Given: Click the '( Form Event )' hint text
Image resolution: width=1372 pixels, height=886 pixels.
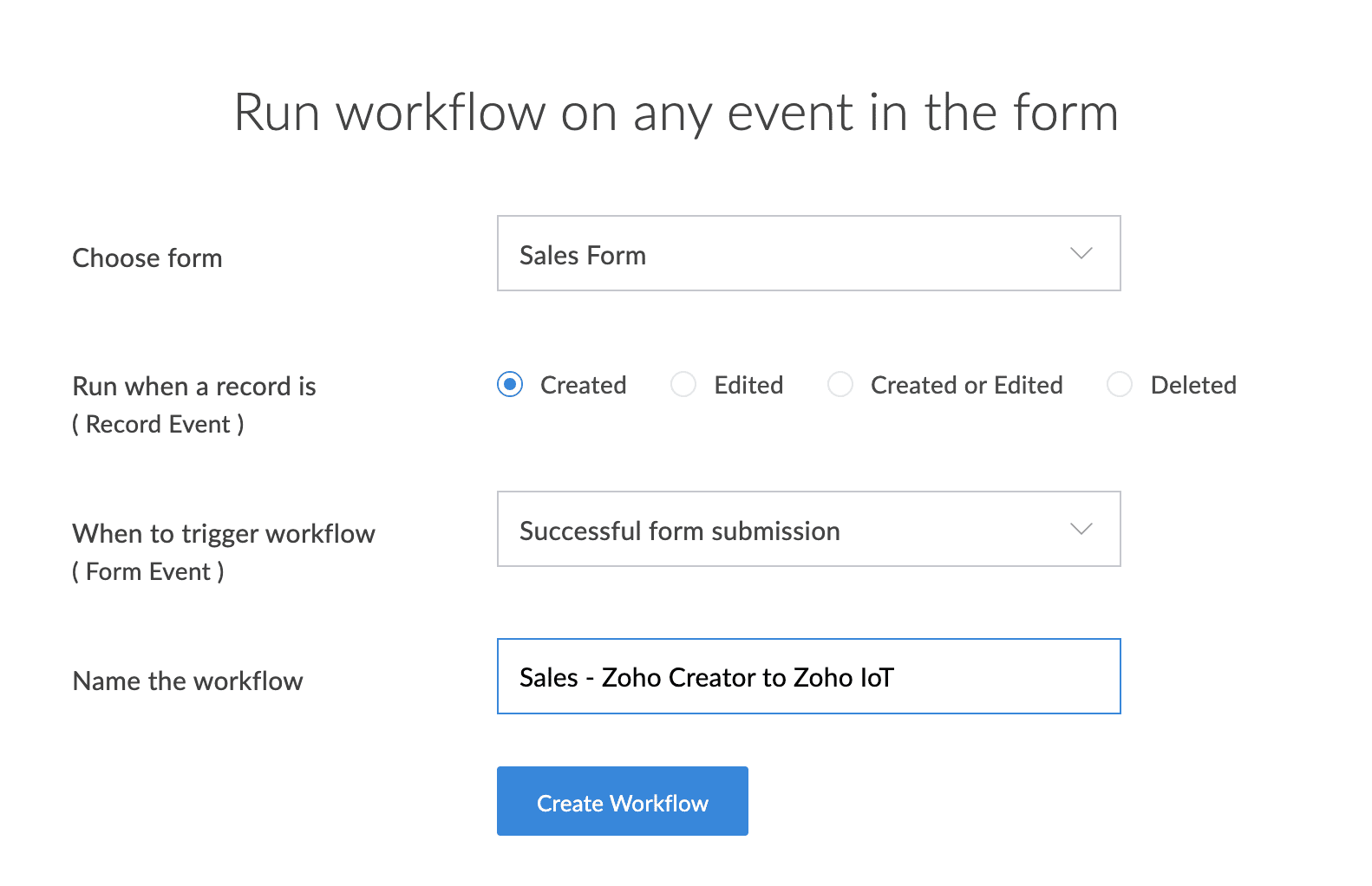Looking at the screenshot, I should 148,572.
